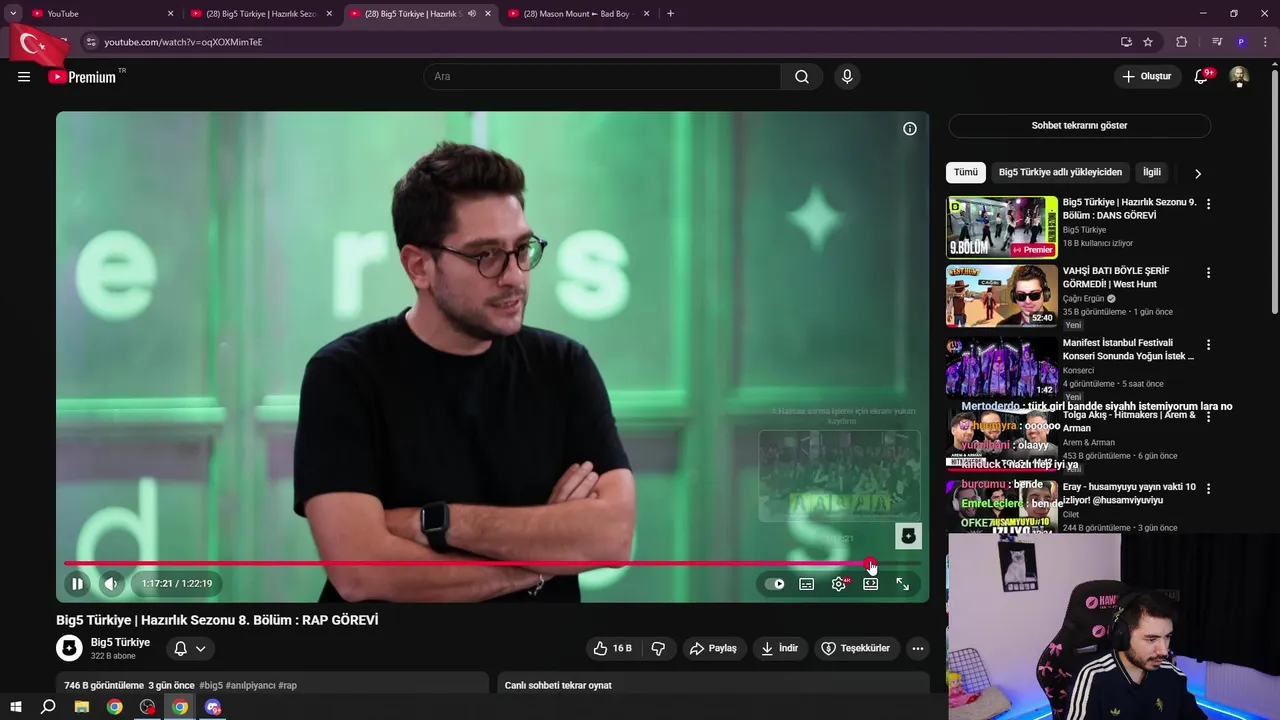
Task: Mute the video volume speaker icon
Action: point(111,584)
